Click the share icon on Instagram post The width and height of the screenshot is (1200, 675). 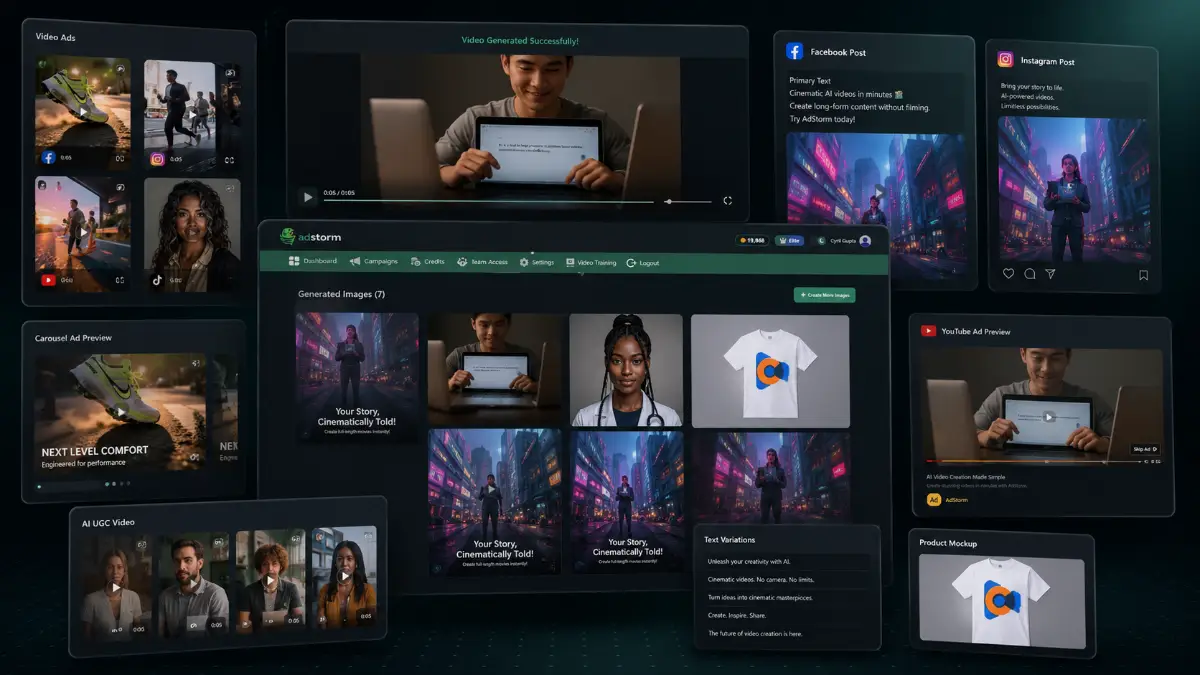[1050, 274]
